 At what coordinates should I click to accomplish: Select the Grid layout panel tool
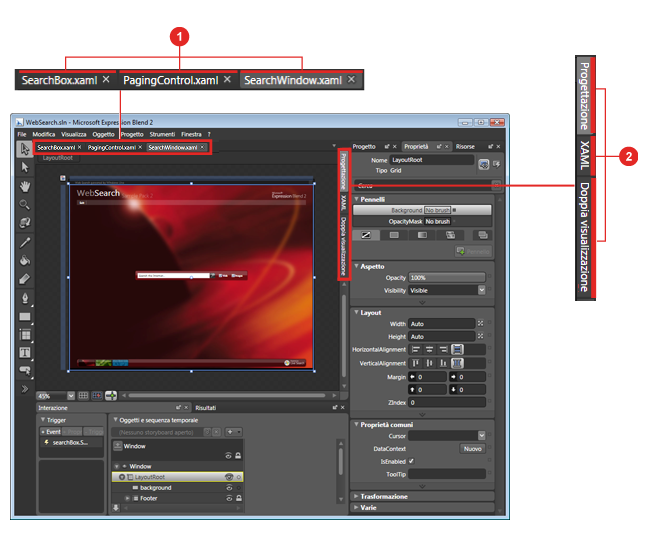coord(25,334)
